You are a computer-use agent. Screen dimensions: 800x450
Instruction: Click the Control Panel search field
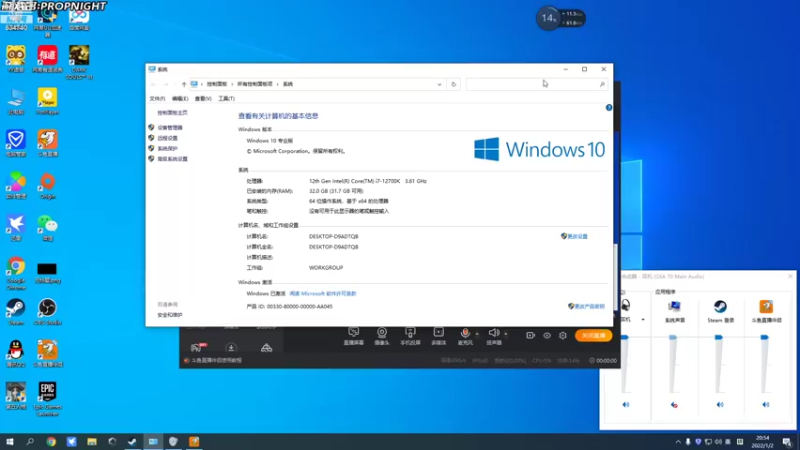pos(536,84)
